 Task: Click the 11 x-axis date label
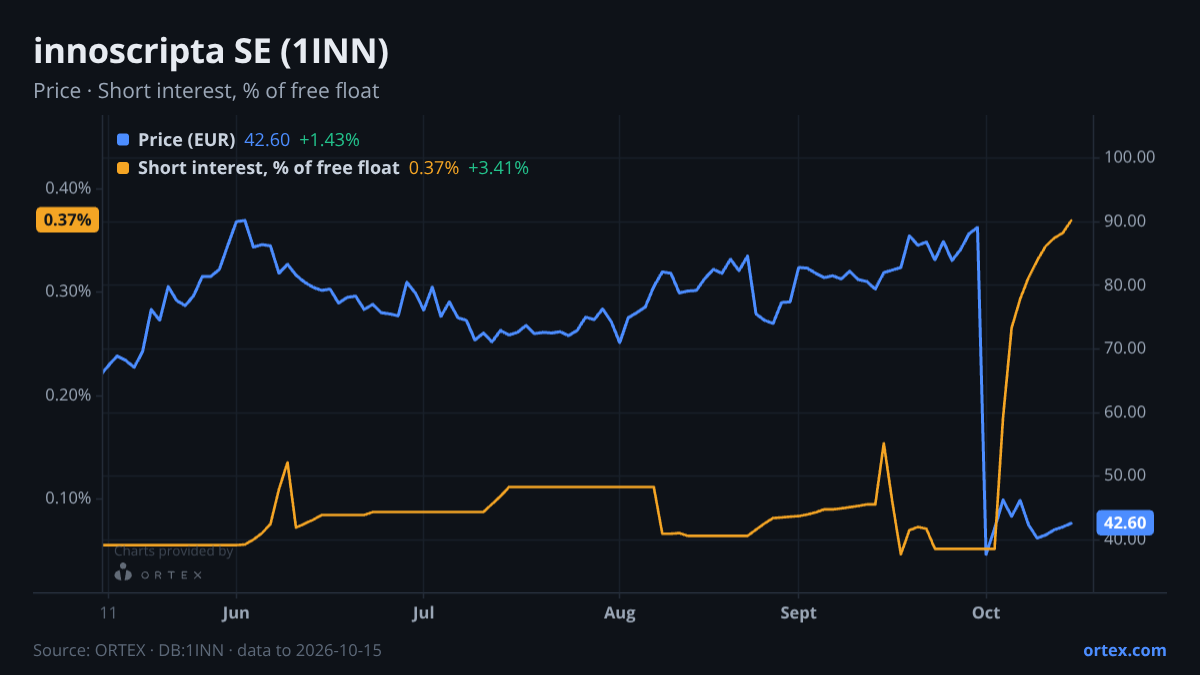[x=108, y=613]
